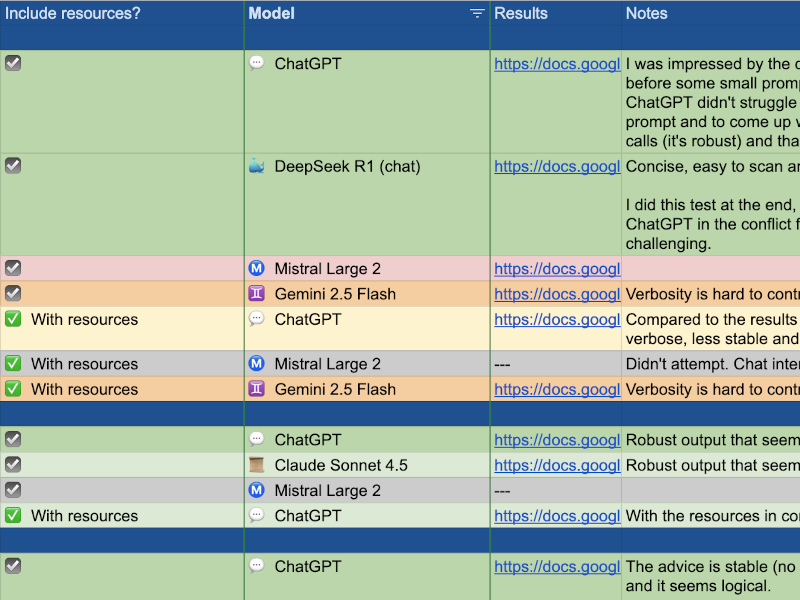
Task: Click the ChatGPT speech-bubble icon in the top row
Action: point(257,63)
